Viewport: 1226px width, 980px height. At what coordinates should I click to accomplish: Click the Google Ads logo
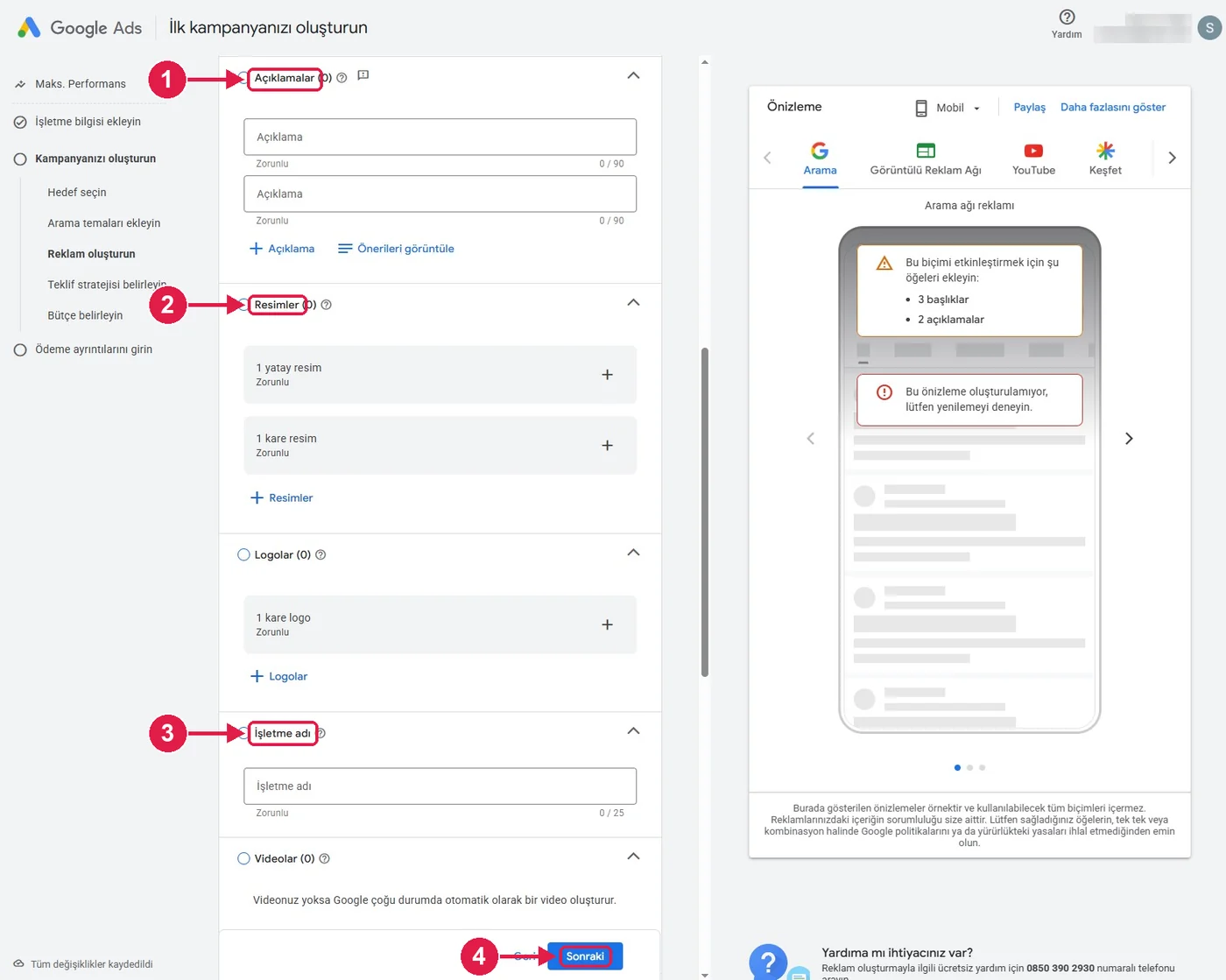click(80, 28)
